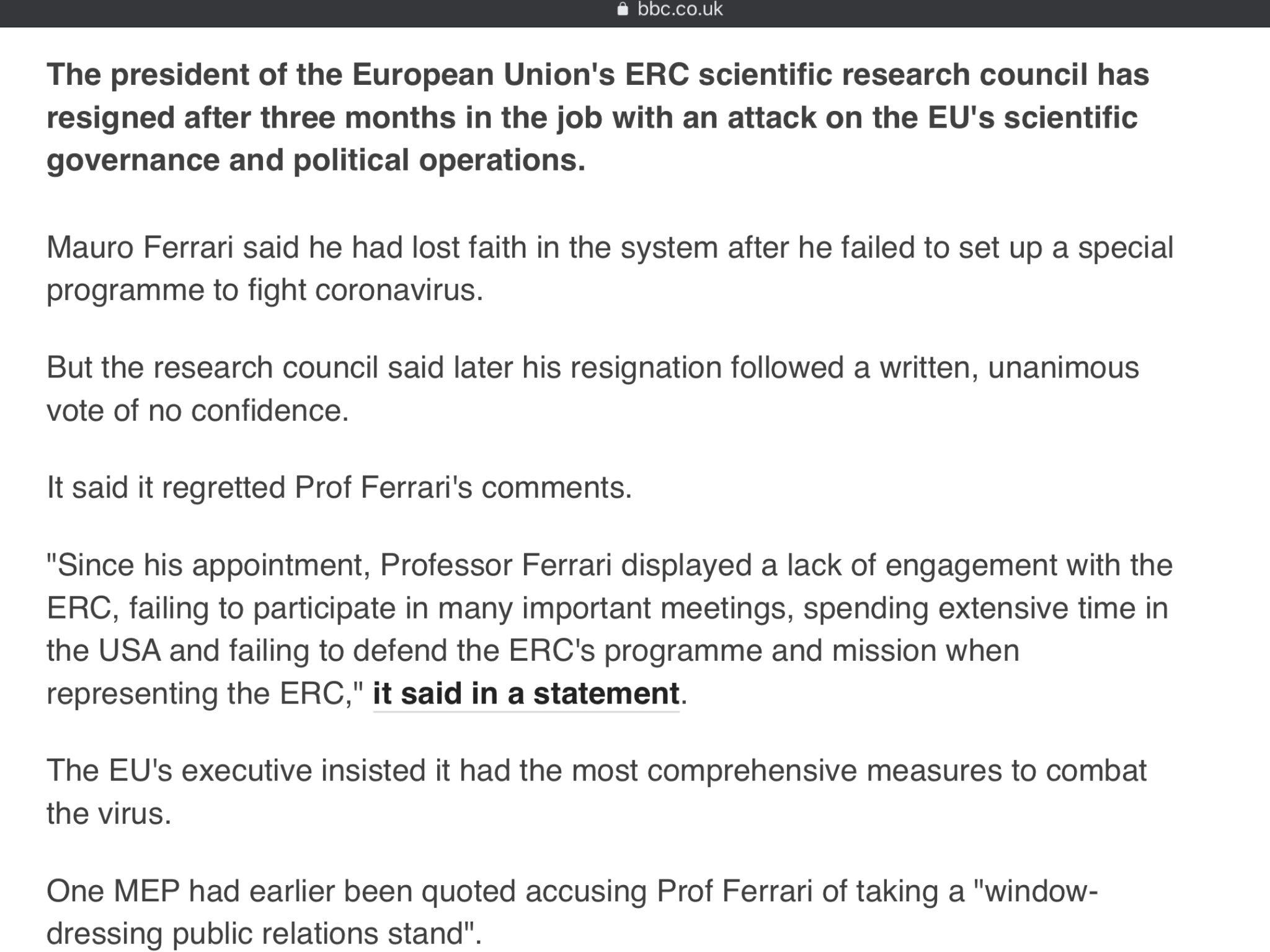Click the words "the virus." ending the paragraph
1270x952 pixels.
(x=109, y=813)
